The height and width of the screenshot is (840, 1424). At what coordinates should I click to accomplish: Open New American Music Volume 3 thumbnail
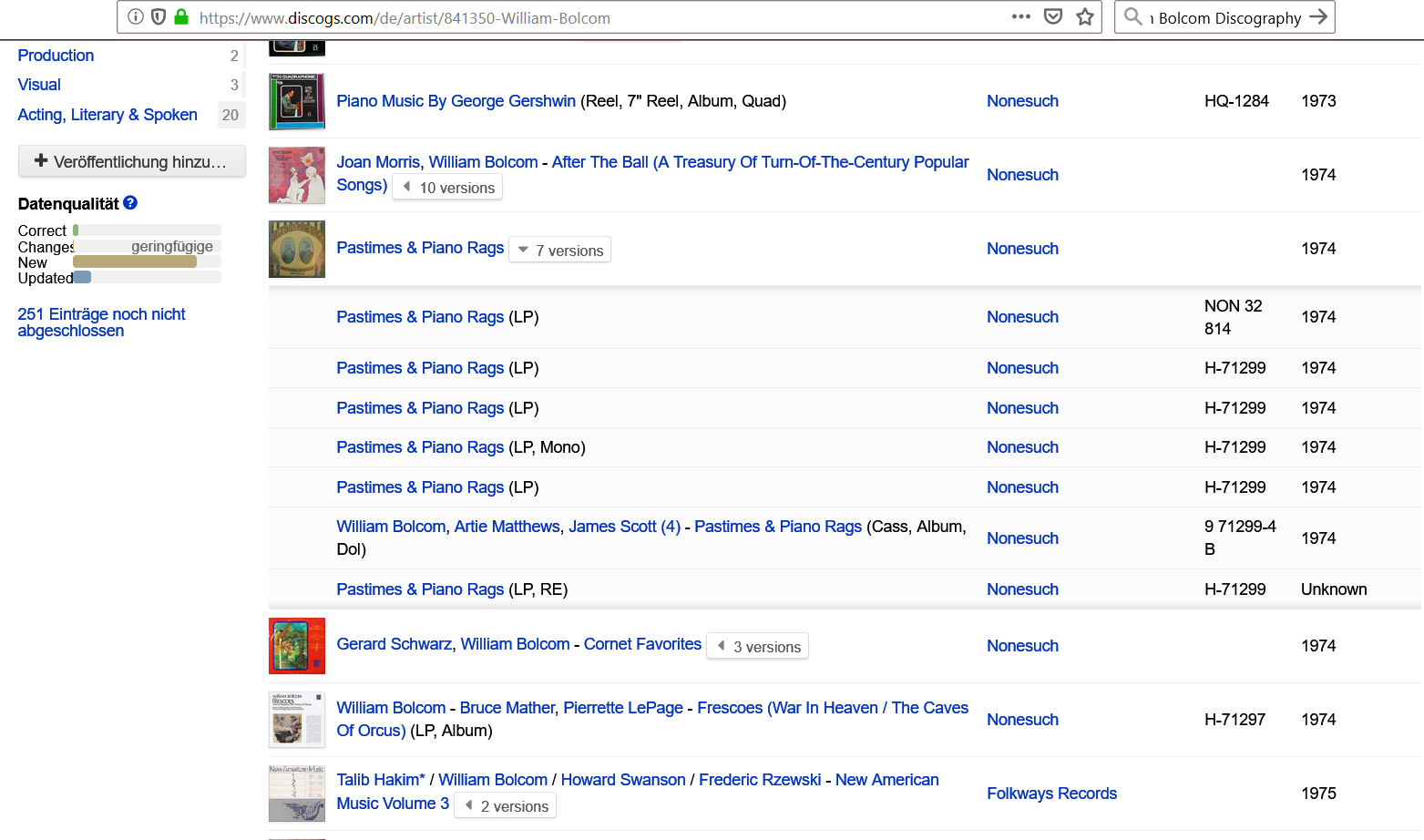297,794
